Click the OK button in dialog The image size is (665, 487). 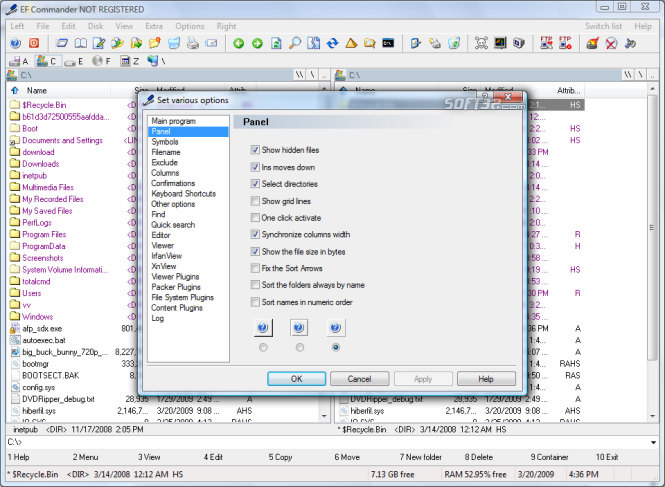296,379
